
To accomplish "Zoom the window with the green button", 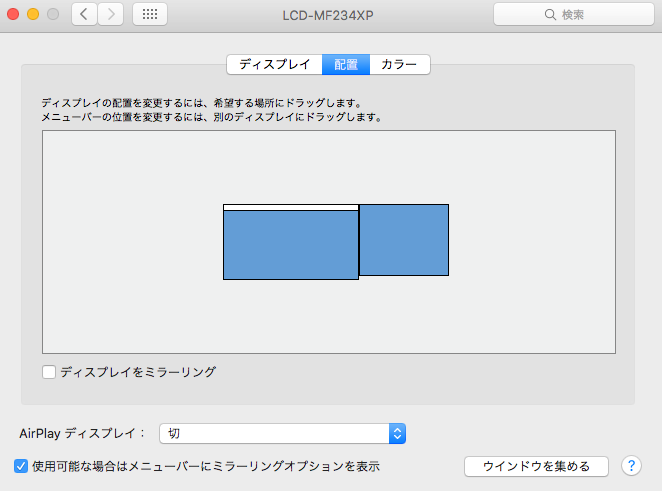I will click(52, 15).
